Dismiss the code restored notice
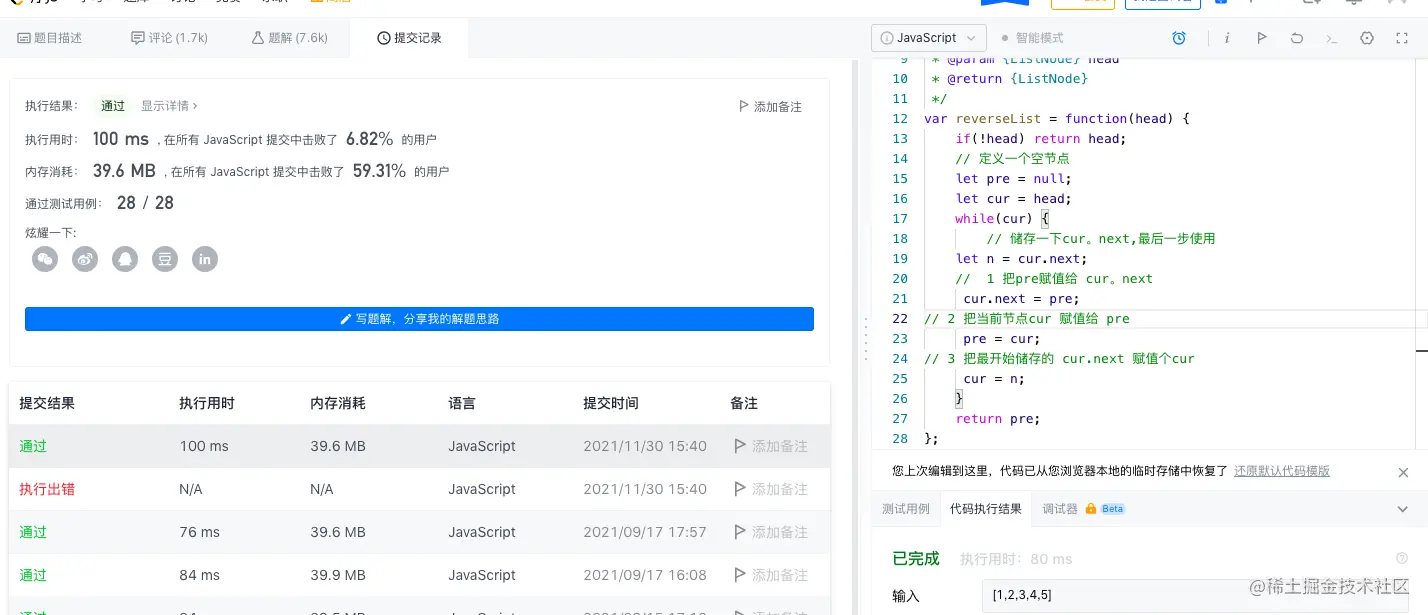This screenshot has width=1428, height=615. (1403, 472)
